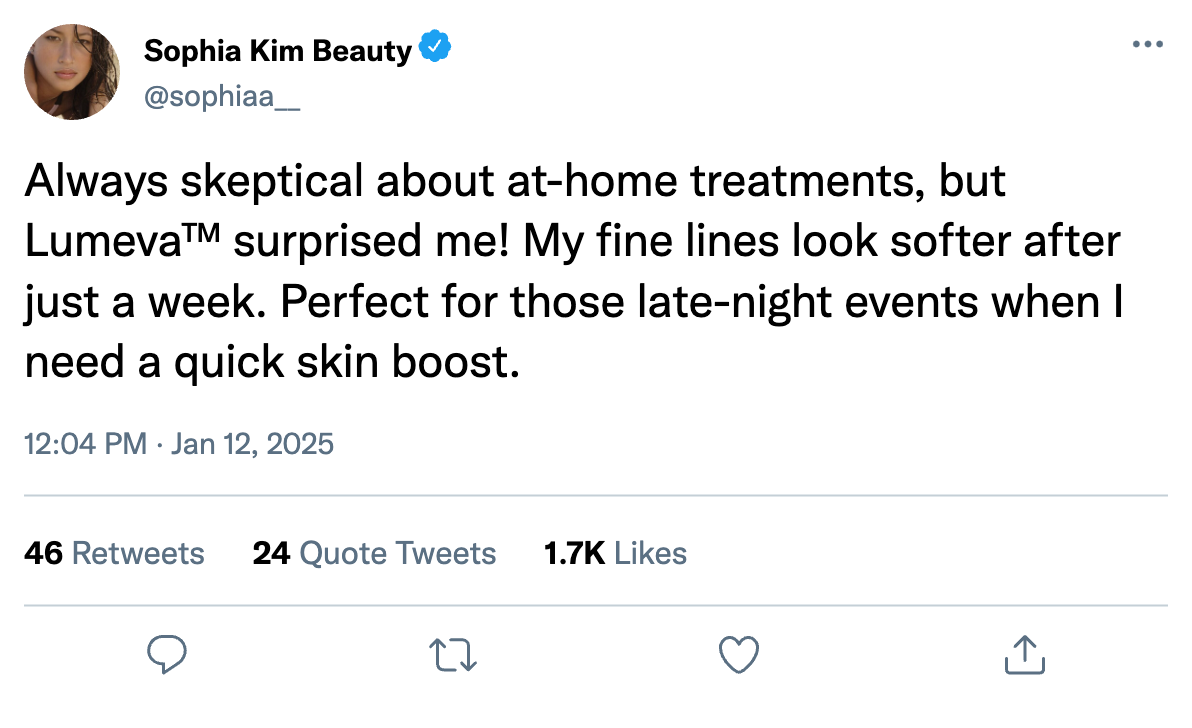Open the three-dot more options menu
The height and width of the screenshot is (728, 1192).
(1147, 44)
